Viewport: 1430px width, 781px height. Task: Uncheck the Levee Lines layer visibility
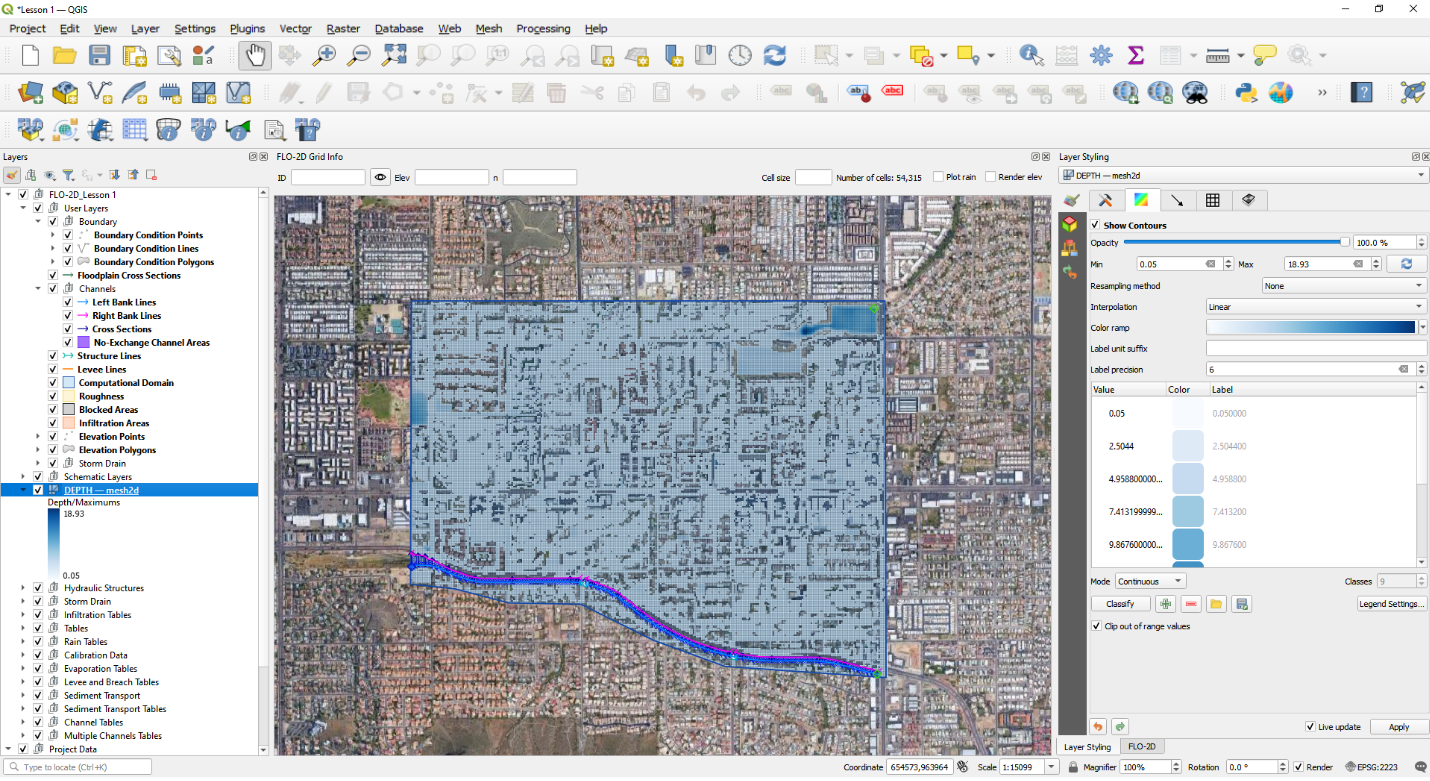pos(53,369)
